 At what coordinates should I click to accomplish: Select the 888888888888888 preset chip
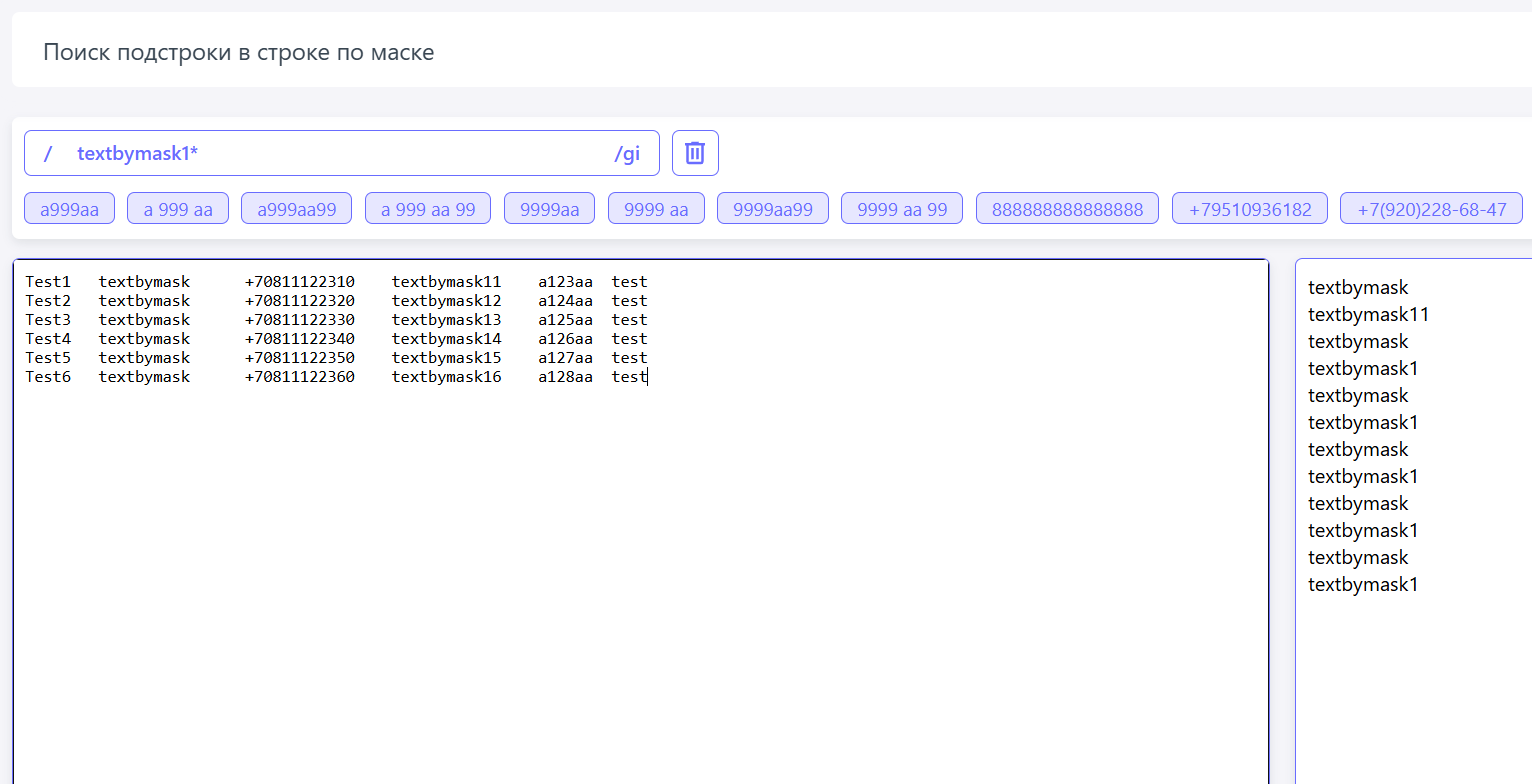(x=1067, y=209)
